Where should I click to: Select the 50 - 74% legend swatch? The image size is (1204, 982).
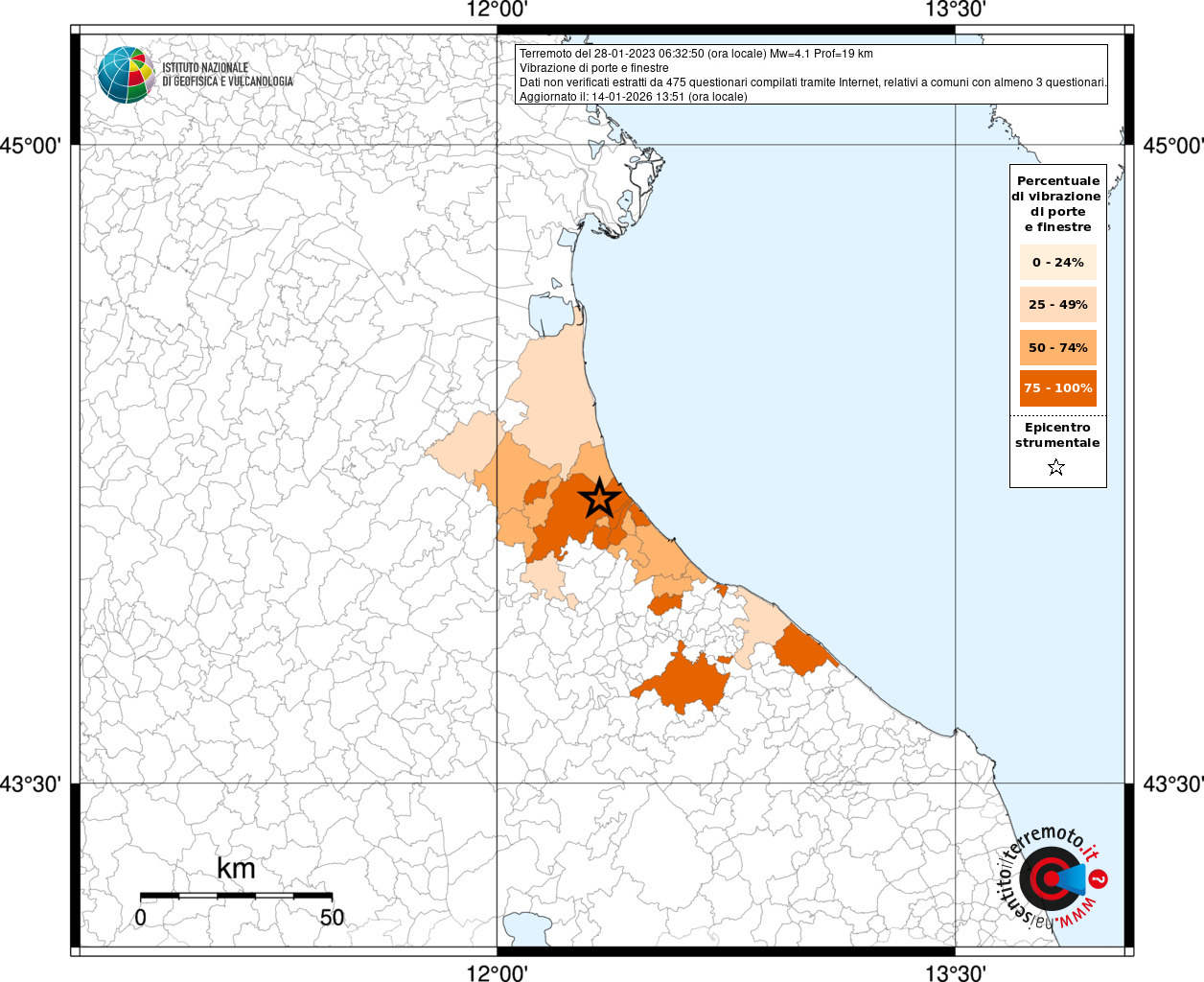(1057, 347)
